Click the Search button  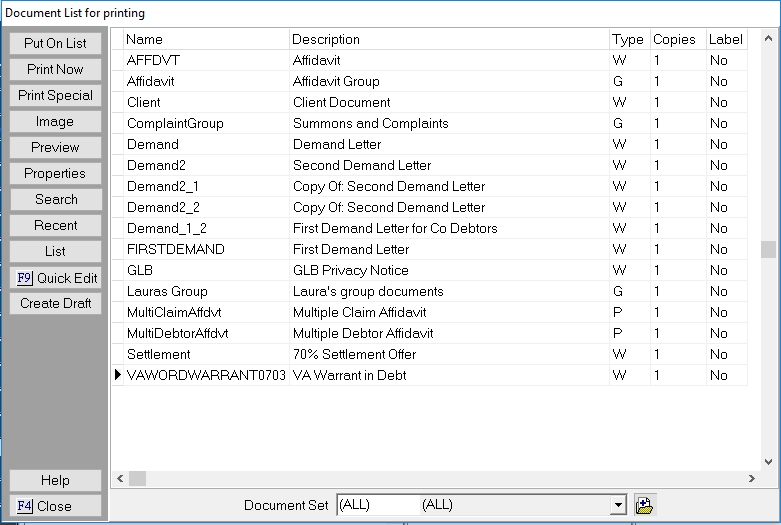pyautogui.click(x=56, y=199)
